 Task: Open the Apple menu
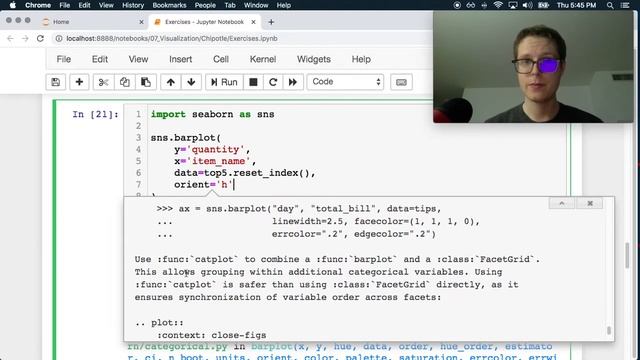12,5
